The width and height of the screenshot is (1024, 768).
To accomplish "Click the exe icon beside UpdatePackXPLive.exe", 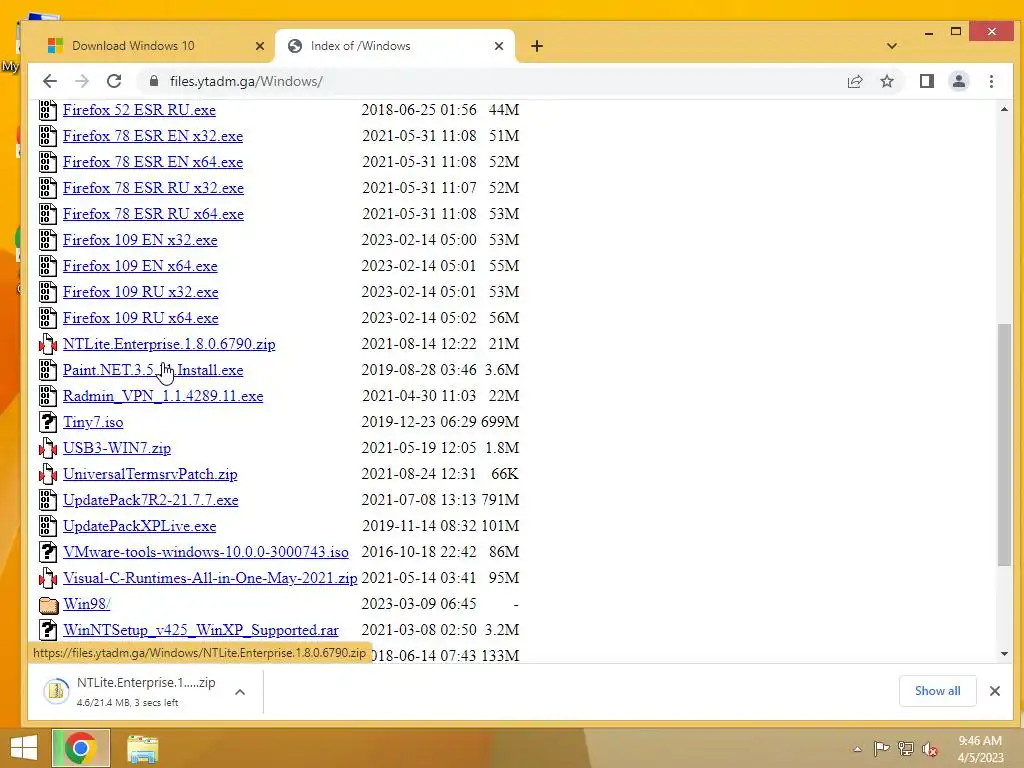I will pos(48,526).
